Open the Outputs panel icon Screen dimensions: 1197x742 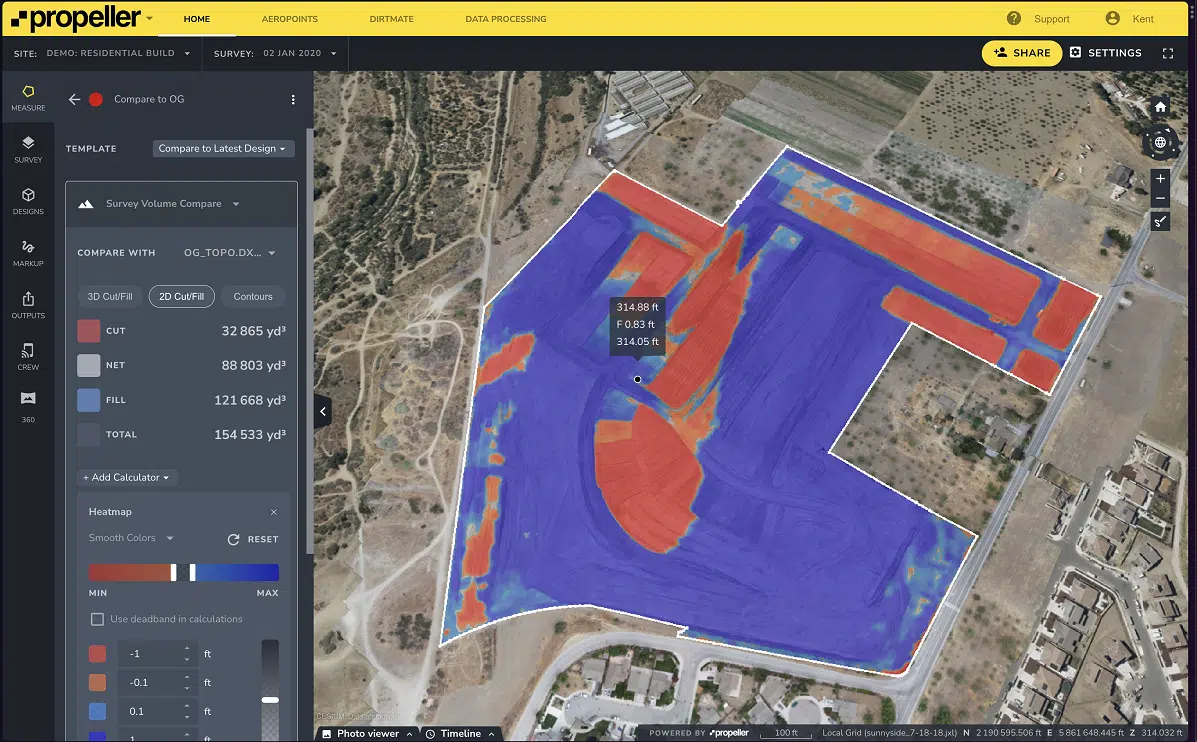pyautogui.click(x=28, y=304)
